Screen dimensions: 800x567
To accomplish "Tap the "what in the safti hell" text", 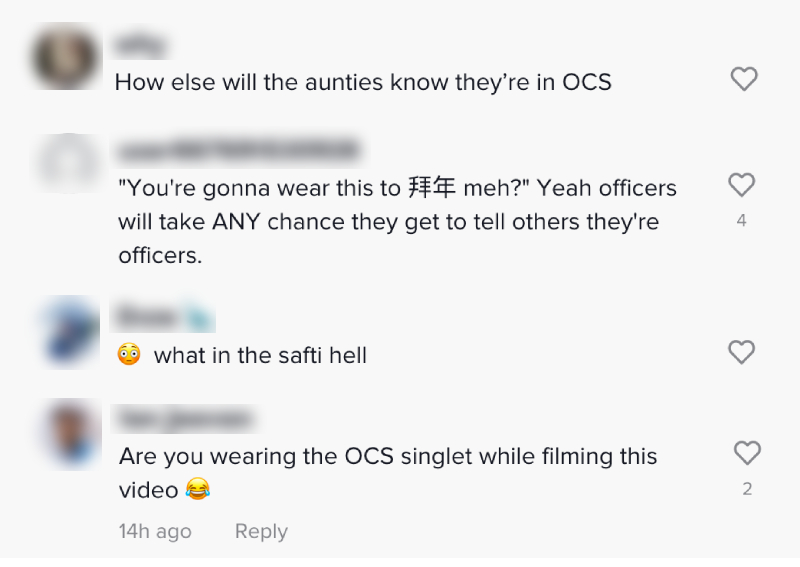I will coord(260,355).
